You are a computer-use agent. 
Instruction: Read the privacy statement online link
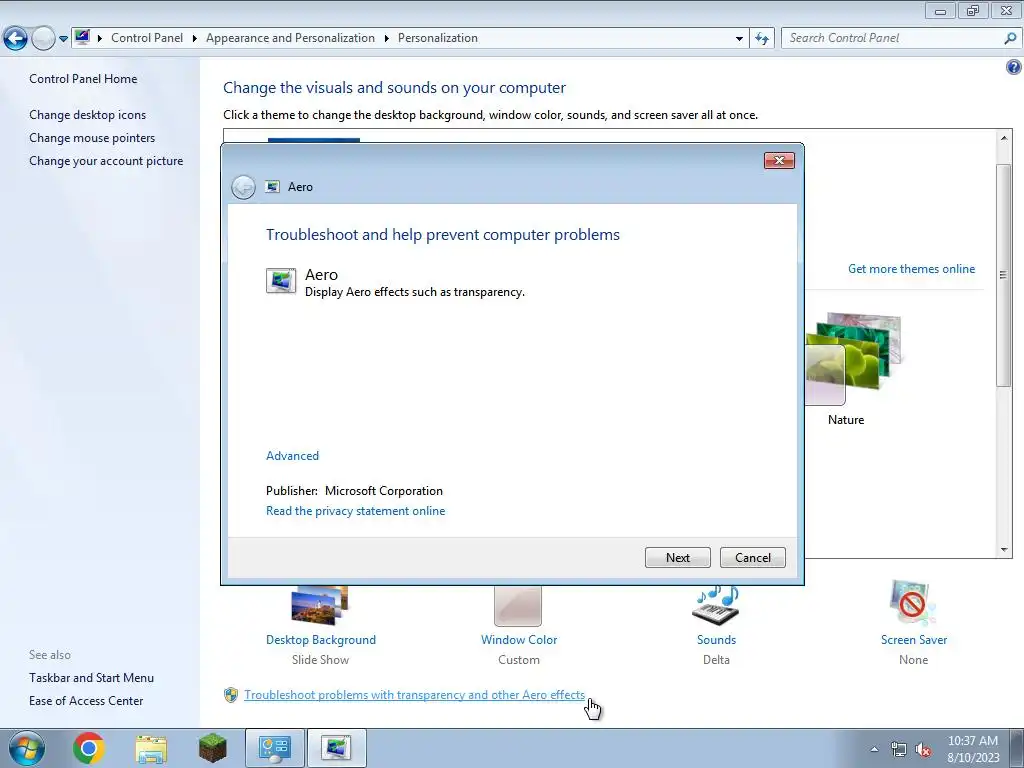tap(355, 511)
